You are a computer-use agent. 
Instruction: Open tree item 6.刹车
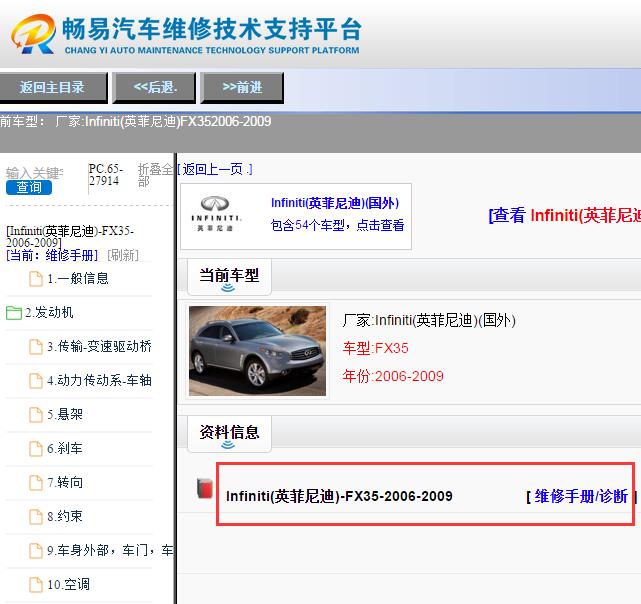[65, 449]
